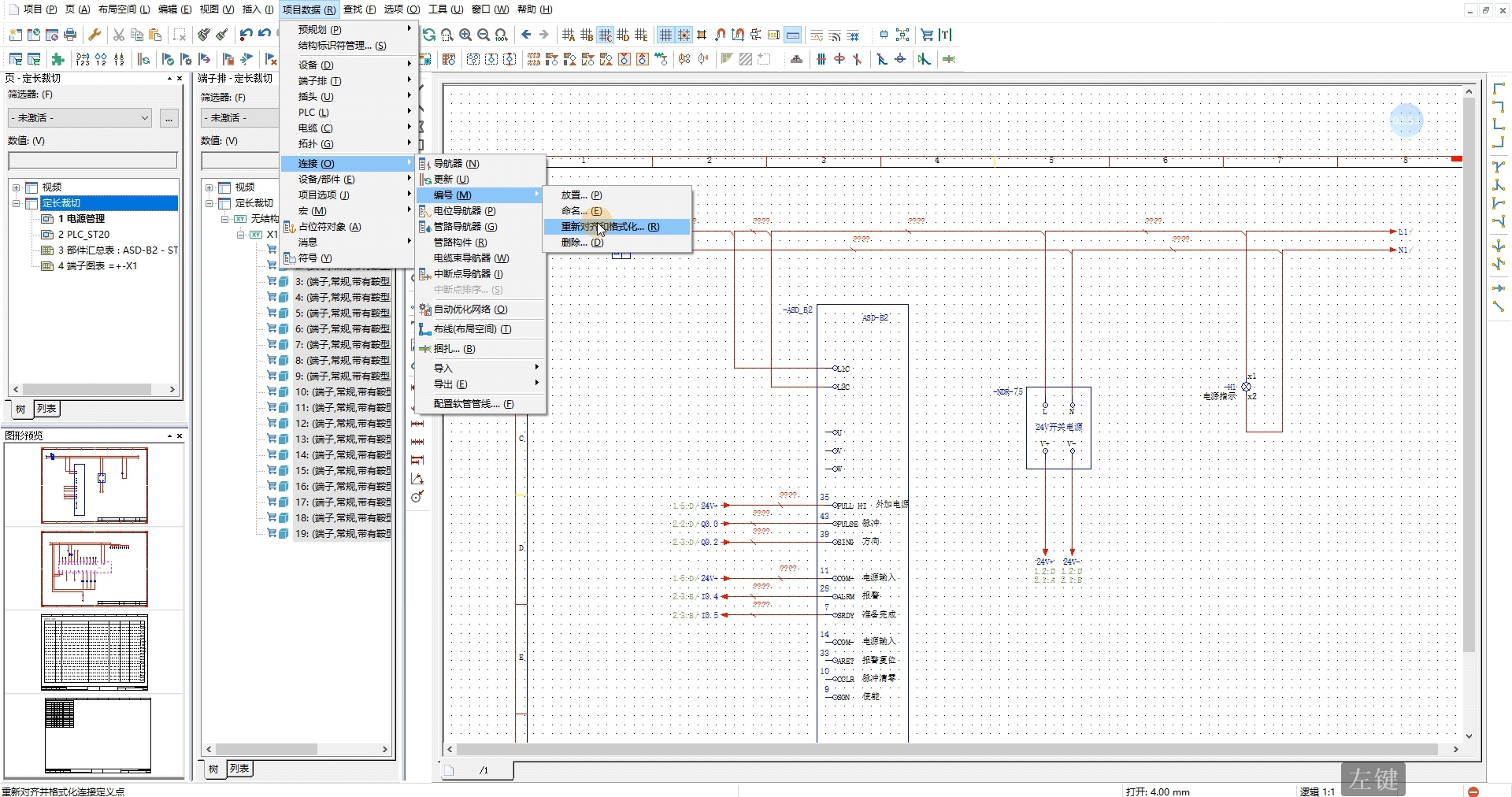Select 重新对齐和格式化 menu entry

[610, 227]
